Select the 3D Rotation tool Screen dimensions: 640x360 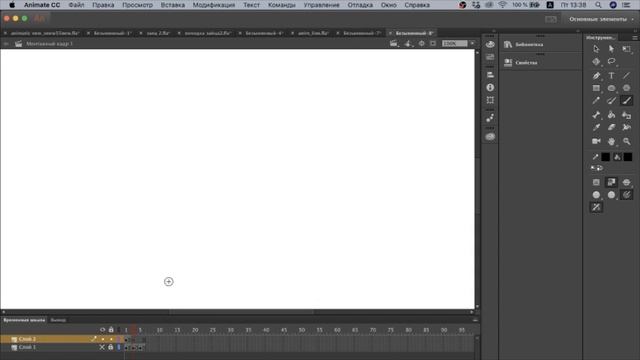(x=596, y=62)
